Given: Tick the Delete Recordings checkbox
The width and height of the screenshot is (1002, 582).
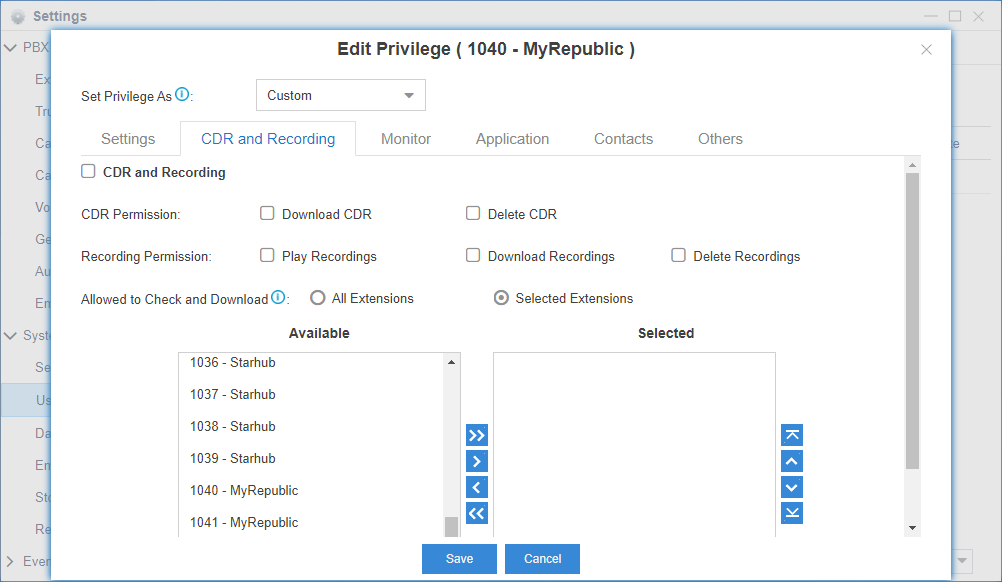Looking at the screenshot, I should point(679,255).
